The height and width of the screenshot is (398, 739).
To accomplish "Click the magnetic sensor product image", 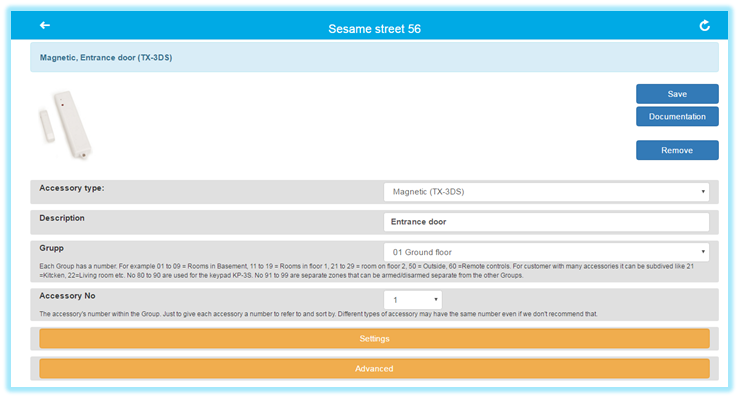I will (66, 125).
